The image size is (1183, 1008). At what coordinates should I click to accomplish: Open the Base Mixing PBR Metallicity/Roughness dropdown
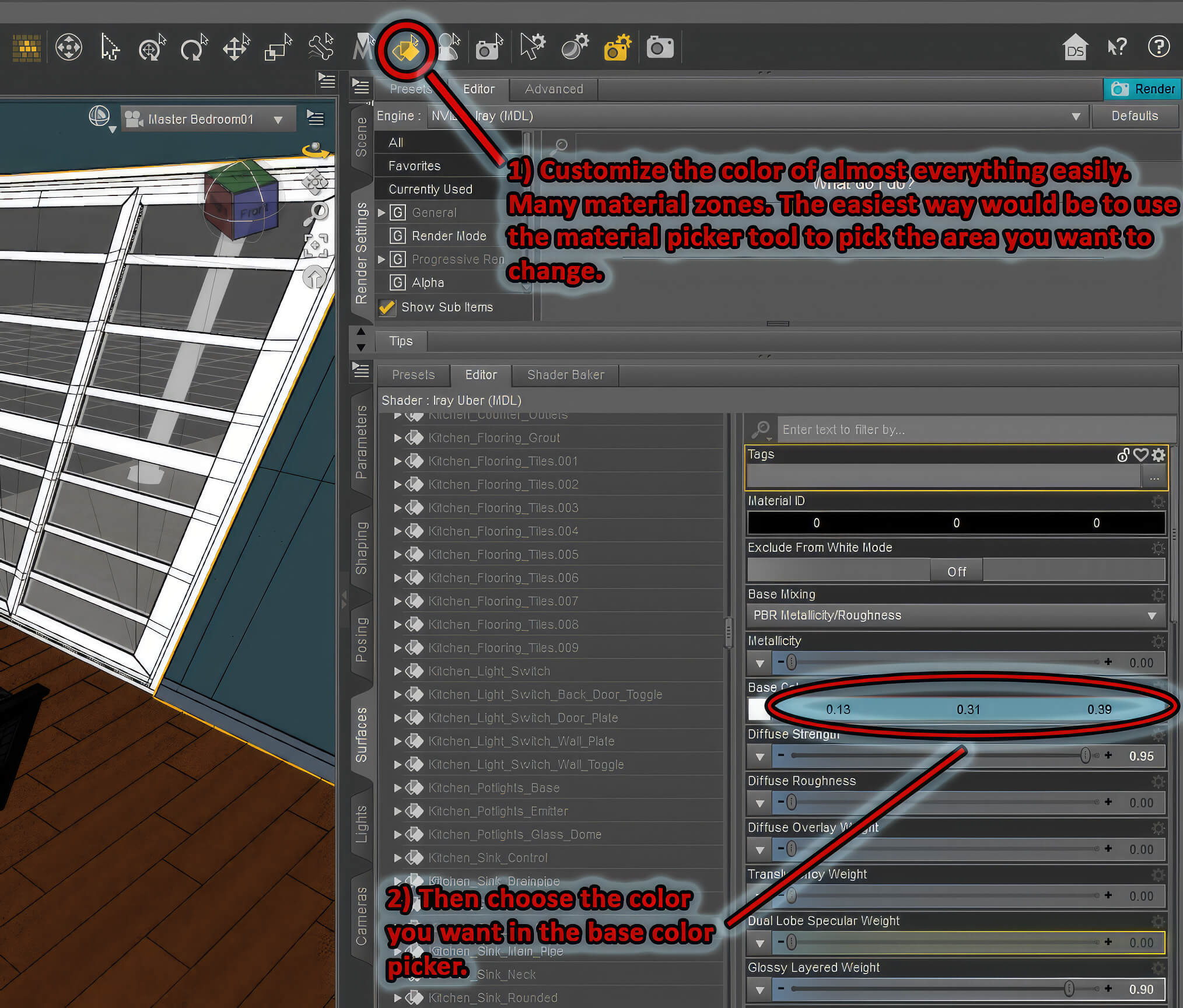pos(956,615)
